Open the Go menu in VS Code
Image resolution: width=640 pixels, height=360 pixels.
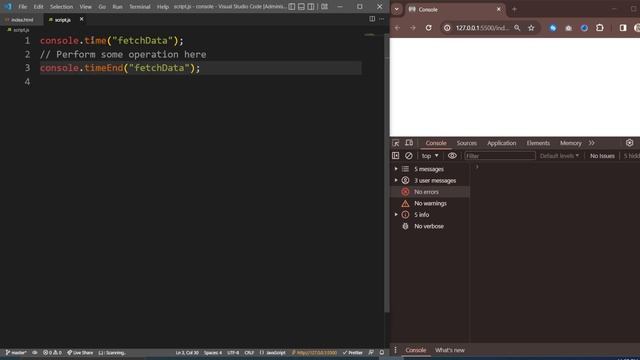[102, 7]
